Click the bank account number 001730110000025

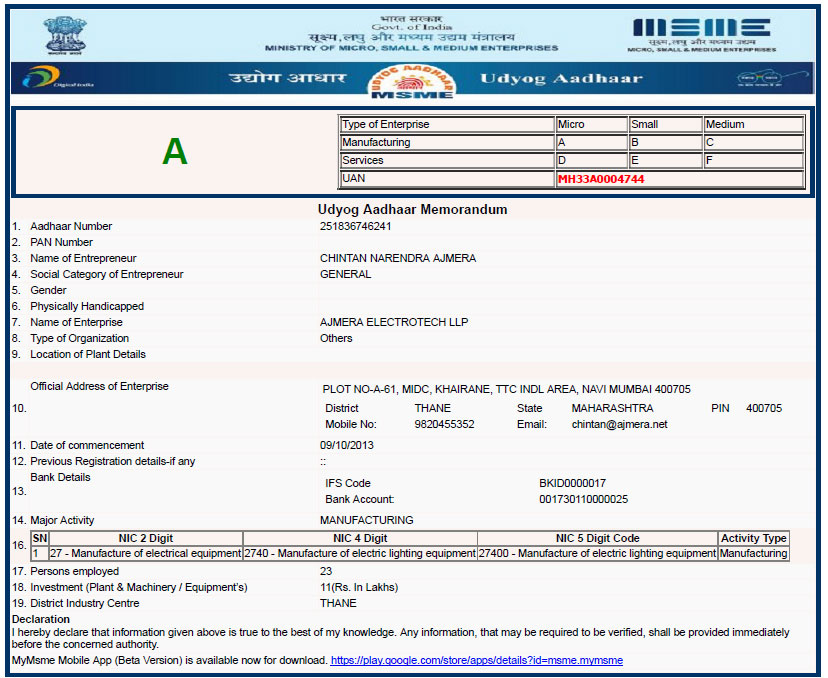[584, 499]
